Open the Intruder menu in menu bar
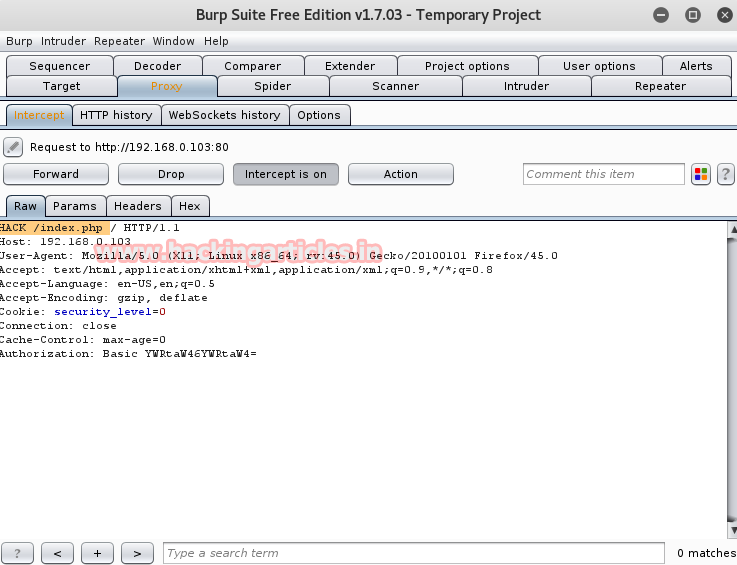This screenshot has width=737, height=565. tap(63, 41)
